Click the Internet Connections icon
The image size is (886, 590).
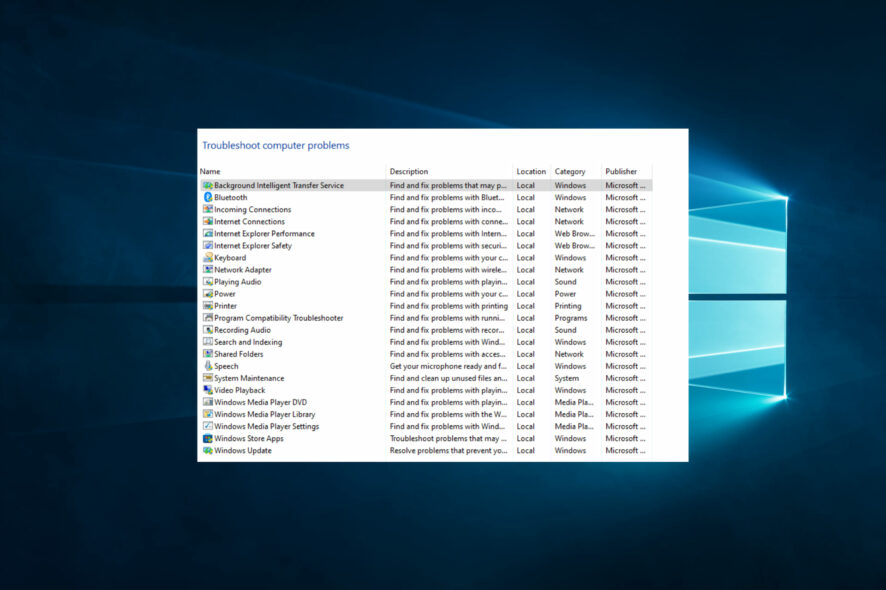(208, 222)
